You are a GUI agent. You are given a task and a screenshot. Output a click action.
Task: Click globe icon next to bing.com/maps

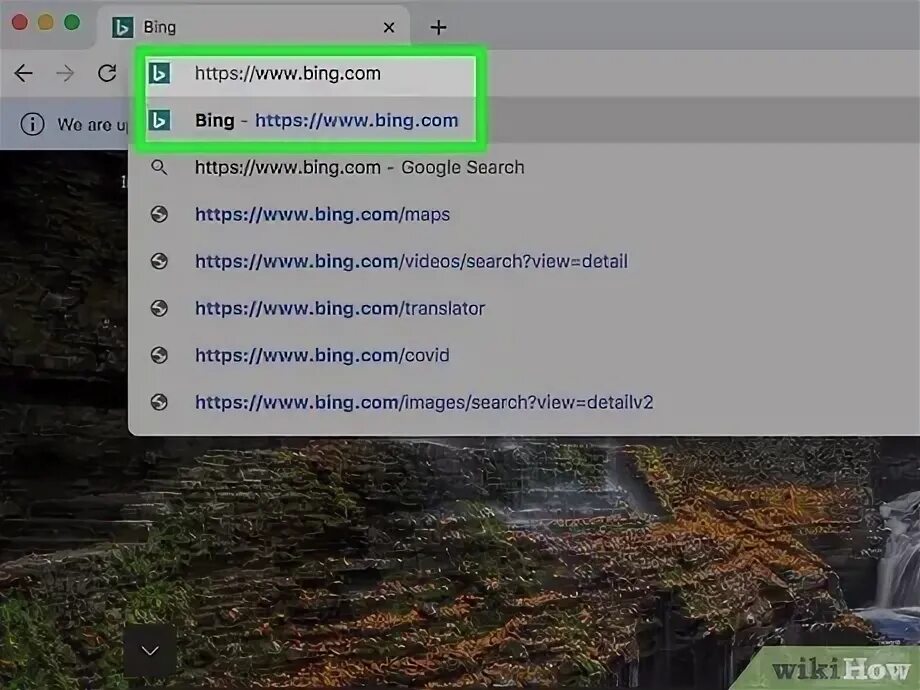[159, 214]
